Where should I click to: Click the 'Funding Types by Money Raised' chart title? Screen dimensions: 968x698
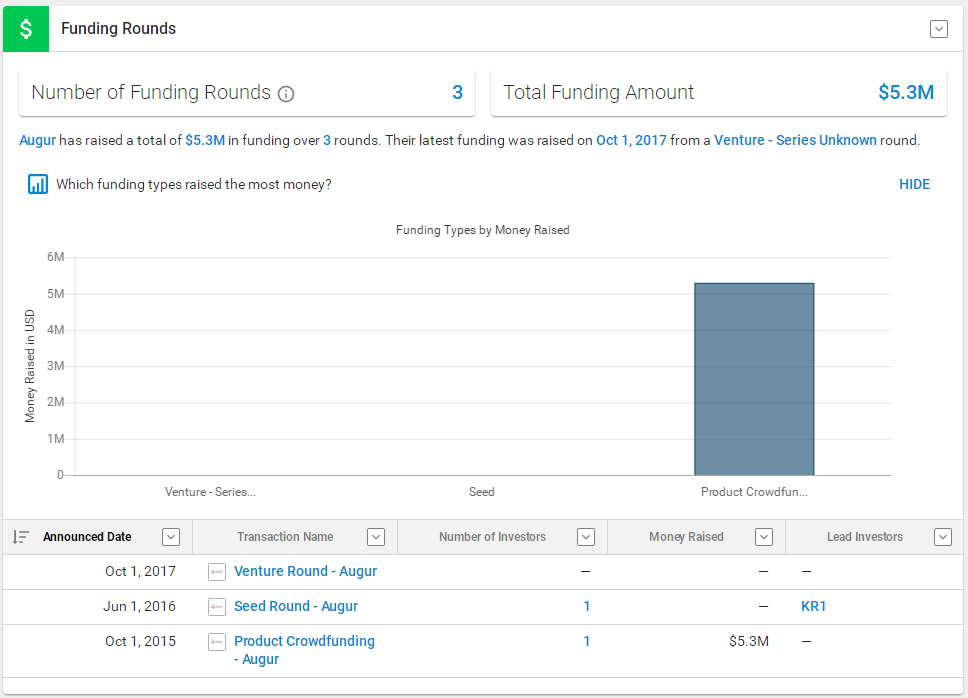(x=483, y=230)
